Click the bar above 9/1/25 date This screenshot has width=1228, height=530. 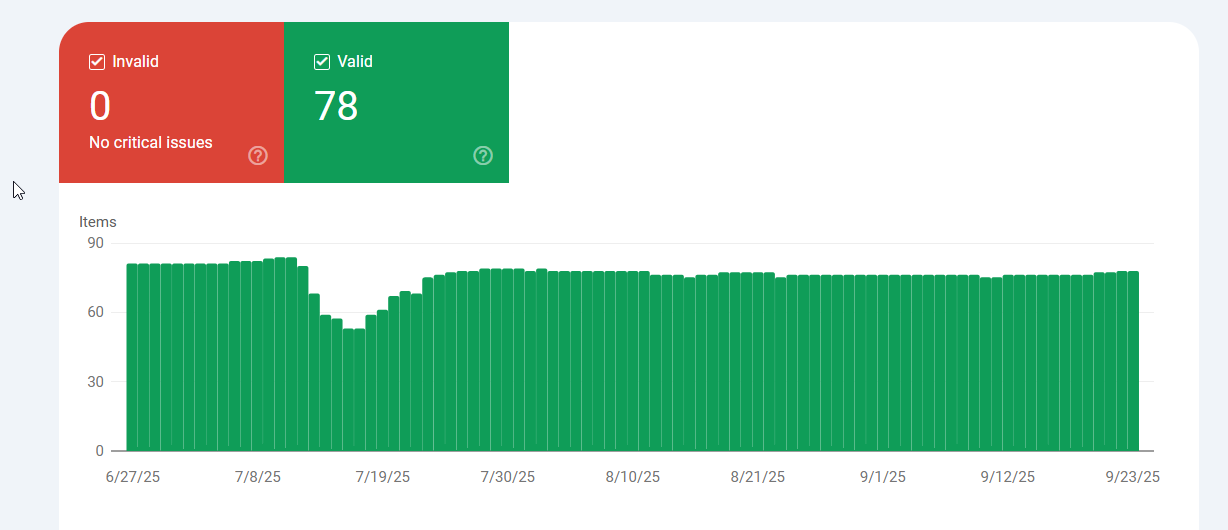883,363
